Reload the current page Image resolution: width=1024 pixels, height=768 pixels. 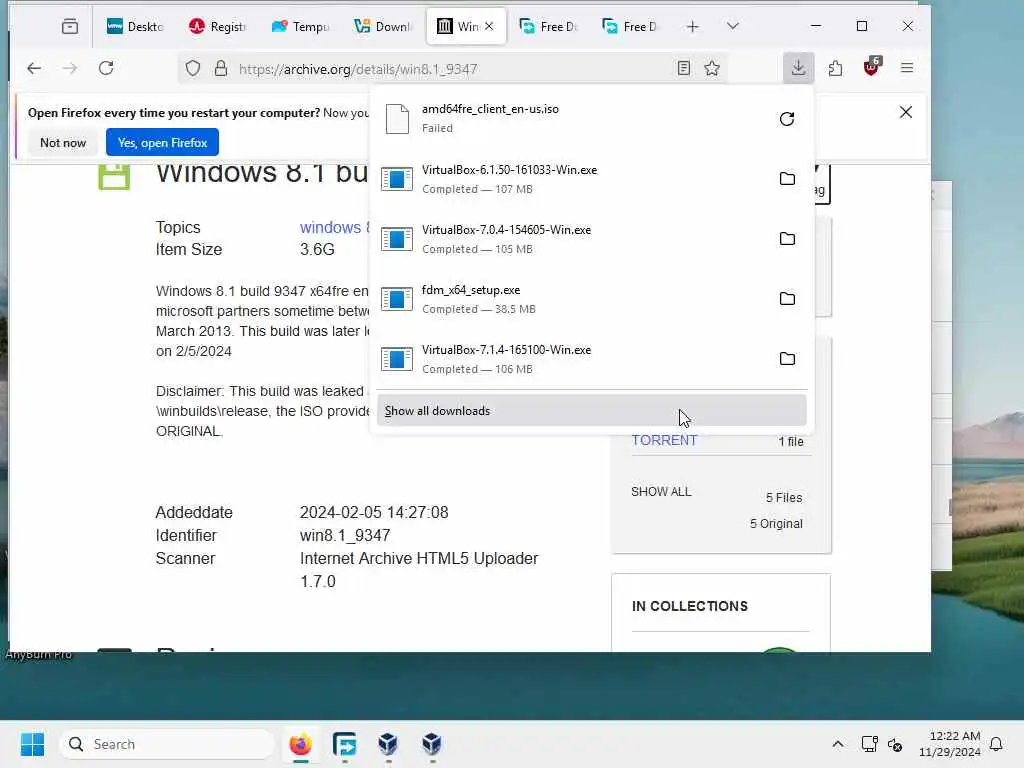106,68
